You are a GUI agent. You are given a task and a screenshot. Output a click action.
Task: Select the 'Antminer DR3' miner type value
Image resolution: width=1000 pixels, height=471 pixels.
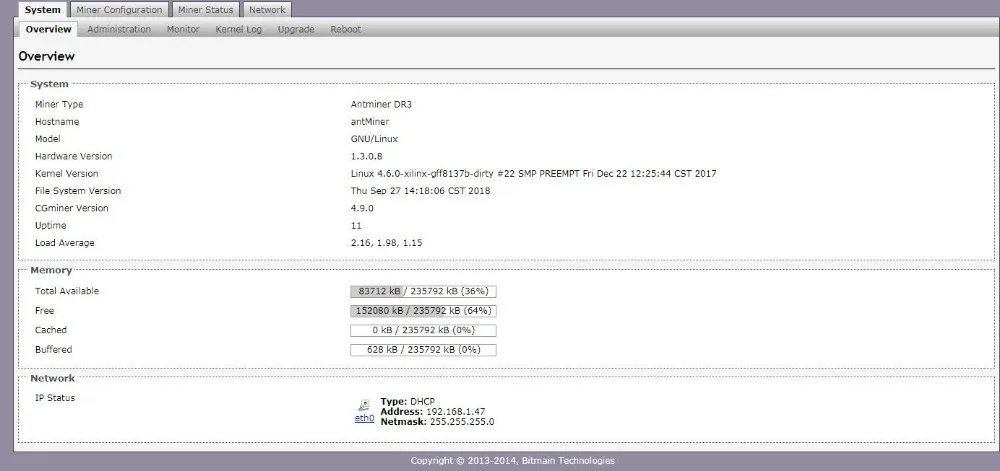(381, 105)
